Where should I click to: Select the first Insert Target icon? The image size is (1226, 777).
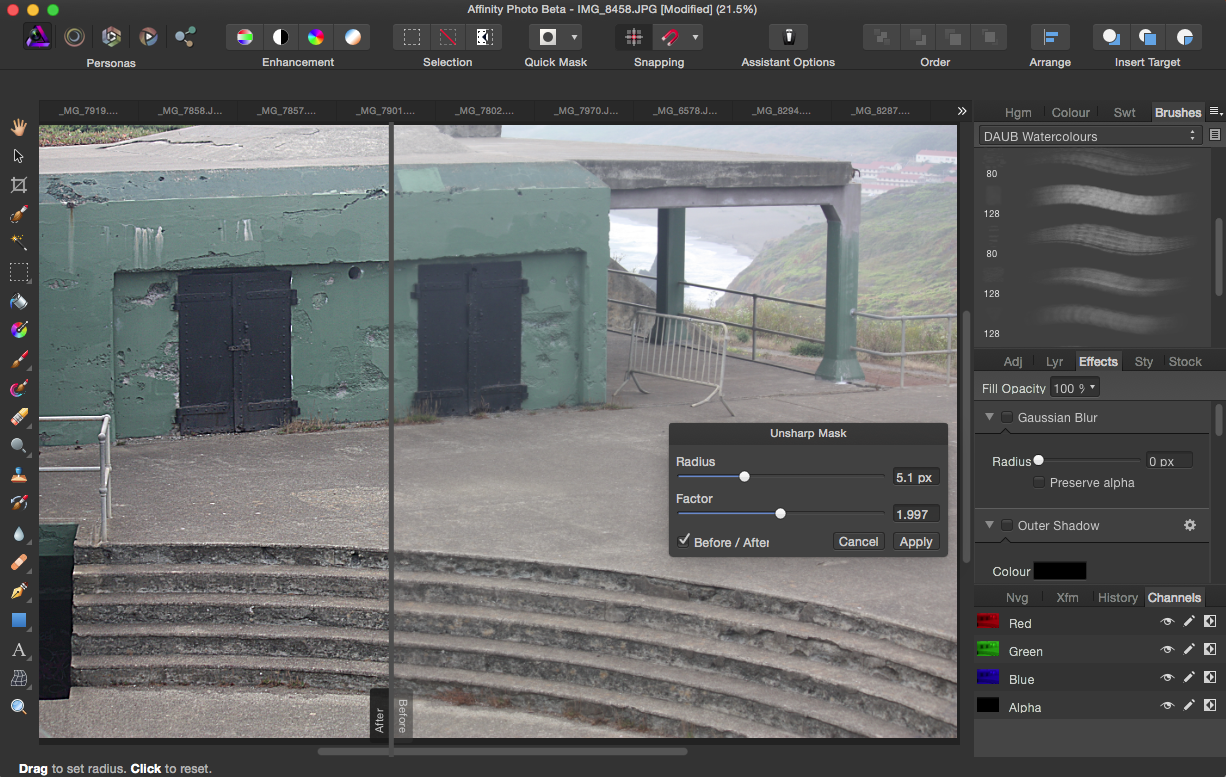tap(1111, 37)
